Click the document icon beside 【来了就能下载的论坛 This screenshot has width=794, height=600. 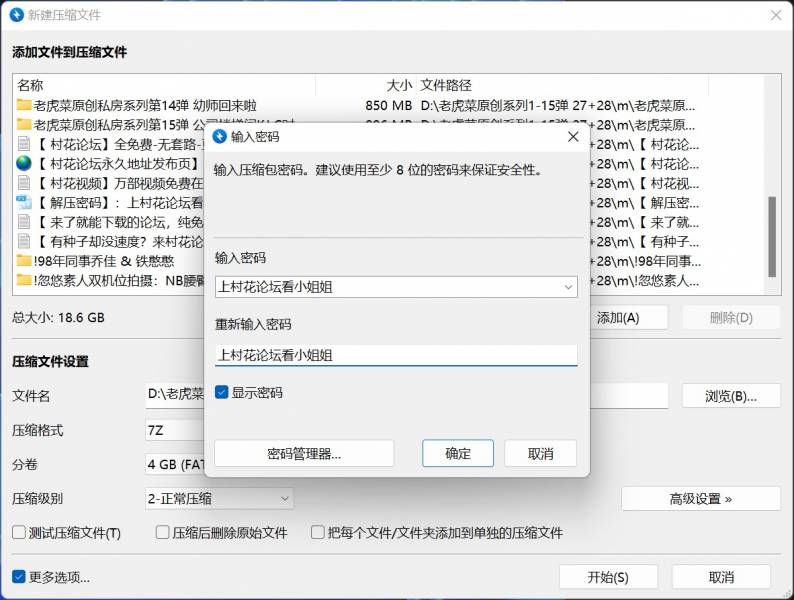(24, 222)
